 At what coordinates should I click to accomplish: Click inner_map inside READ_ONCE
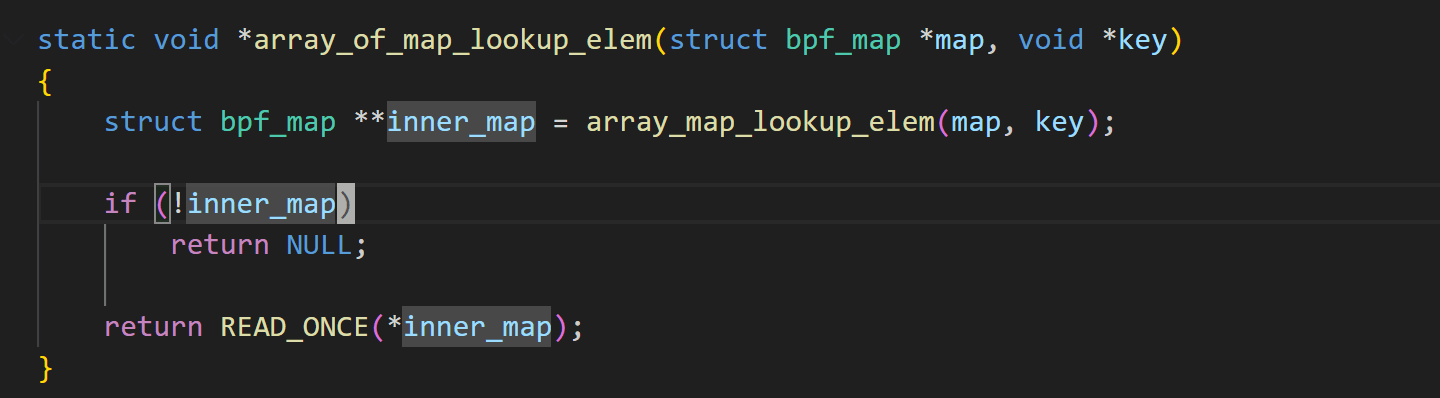[x=477, y=327]
